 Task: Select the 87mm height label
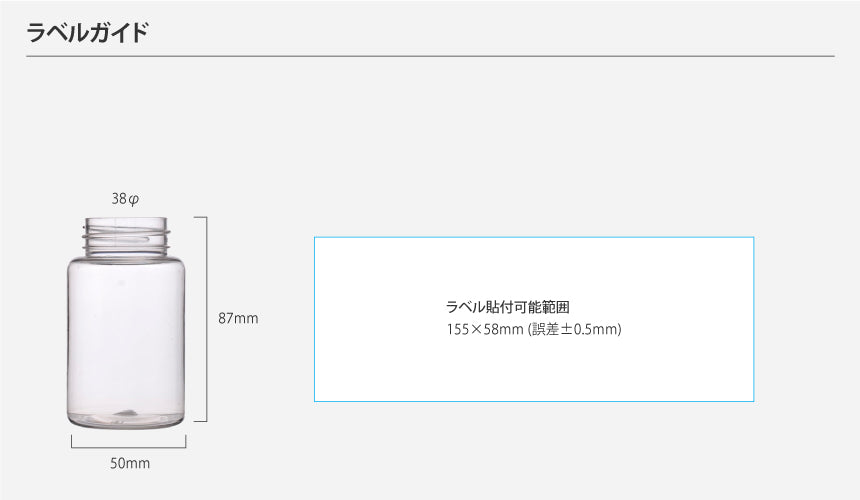pos(238,319)
